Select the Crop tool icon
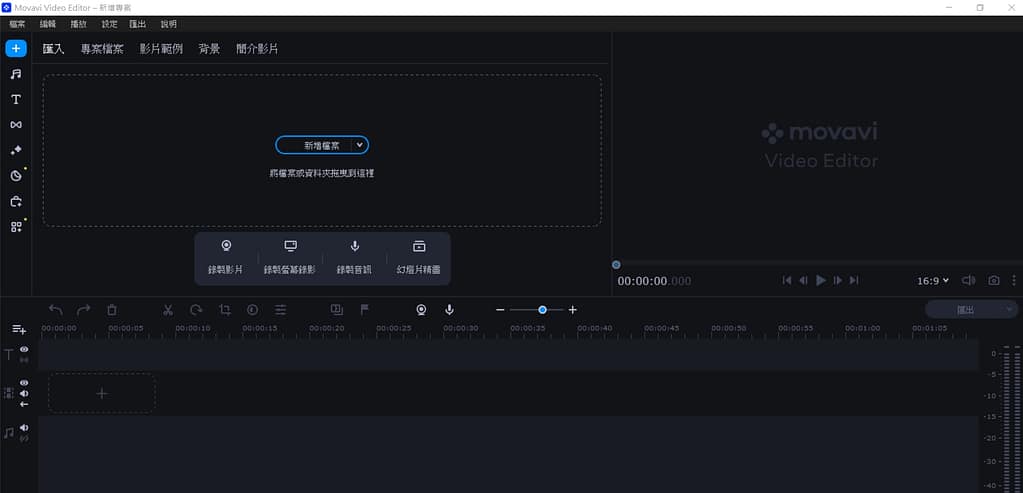The image size is (1023, 493). pyautogui.click(x=224, y=310)
